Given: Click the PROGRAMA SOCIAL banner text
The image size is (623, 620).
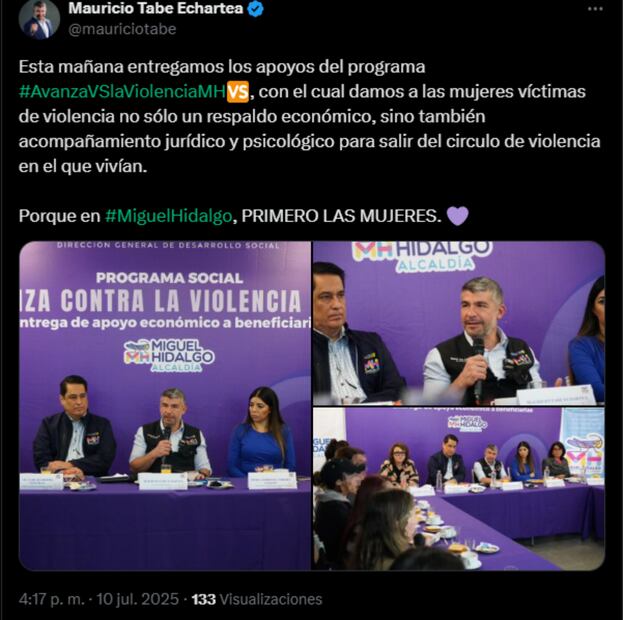Looking at the screenshot, I should pyautogui.click(x=169, y=278).
